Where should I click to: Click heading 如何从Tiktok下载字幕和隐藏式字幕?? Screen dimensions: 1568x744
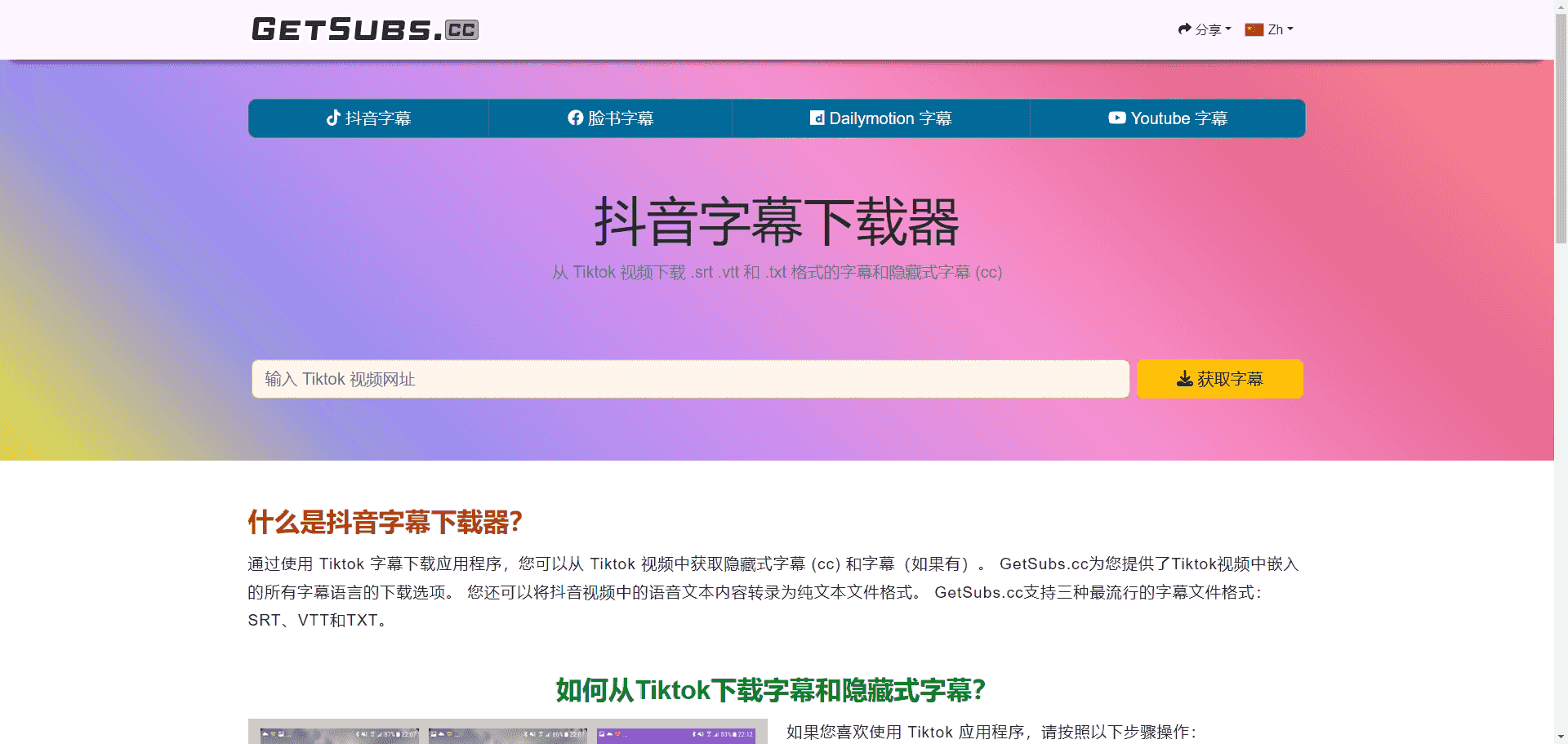[771, 691]
